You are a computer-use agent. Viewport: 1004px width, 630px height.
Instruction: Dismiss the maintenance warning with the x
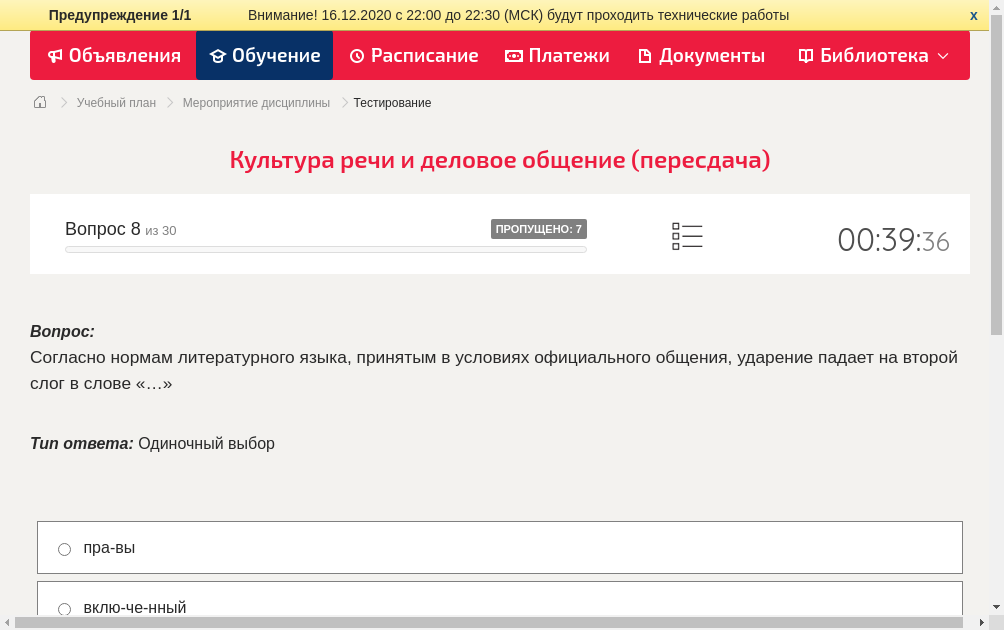(x=973, y=15)
